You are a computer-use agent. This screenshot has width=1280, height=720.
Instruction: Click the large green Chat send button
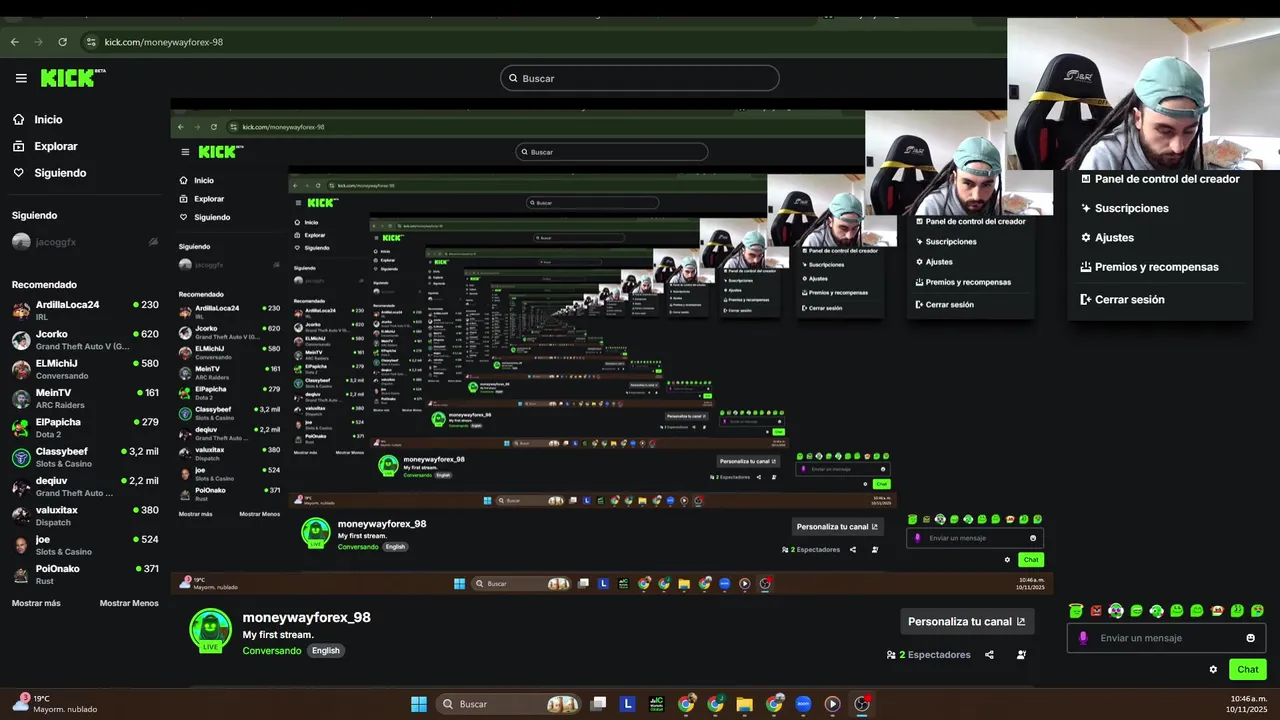click(1247, 669)
